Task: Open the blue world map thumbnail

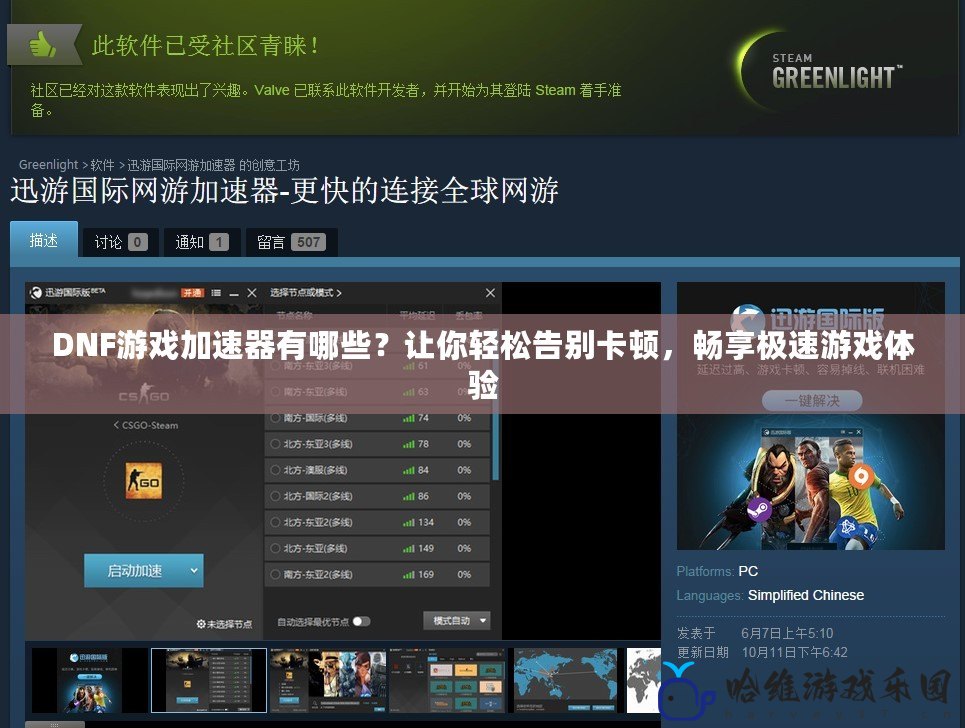Action: pos(565,680)
